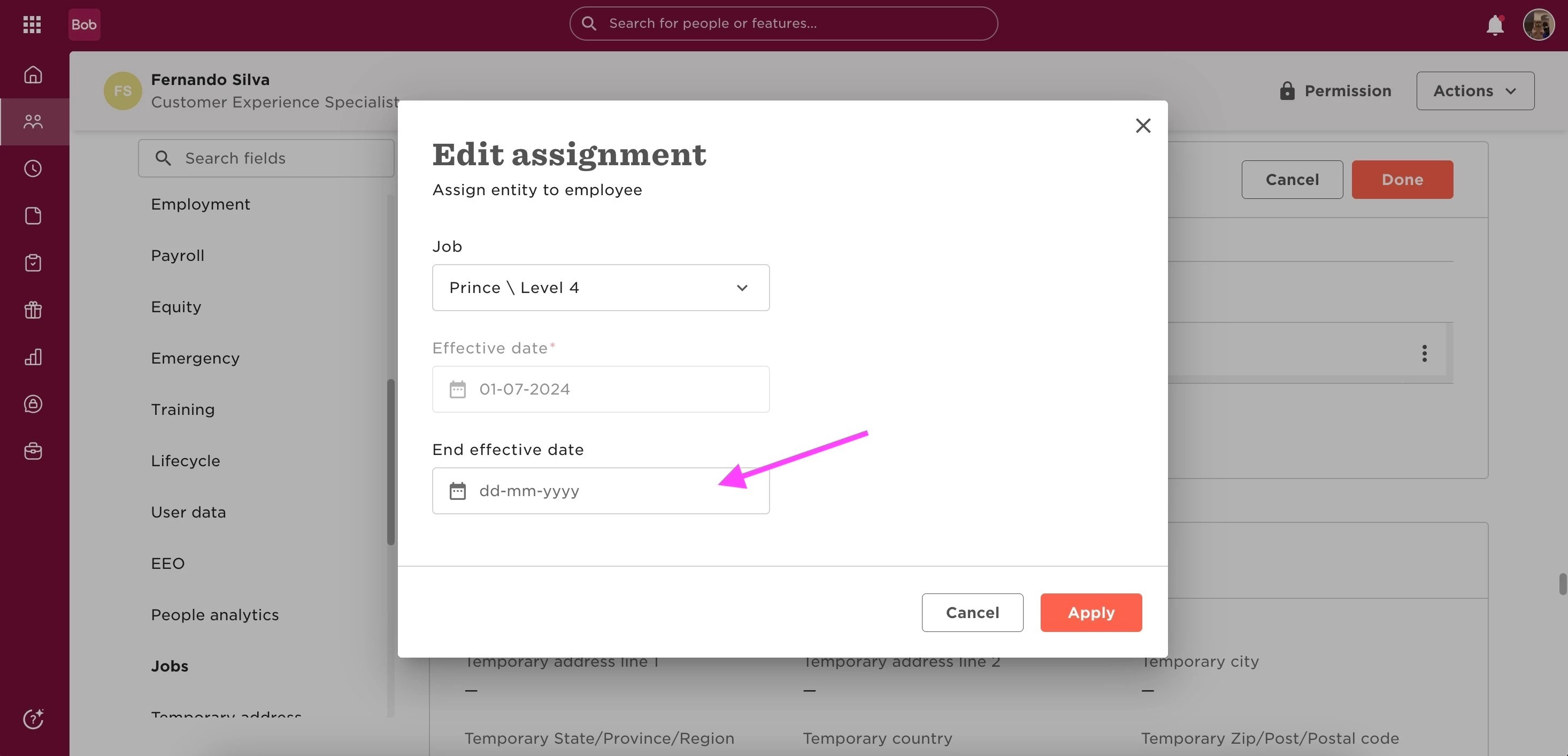The height and width of the screenshot is (756, 1568).
Task: Open calendar icon in End effective date
Action: point(457,491)
